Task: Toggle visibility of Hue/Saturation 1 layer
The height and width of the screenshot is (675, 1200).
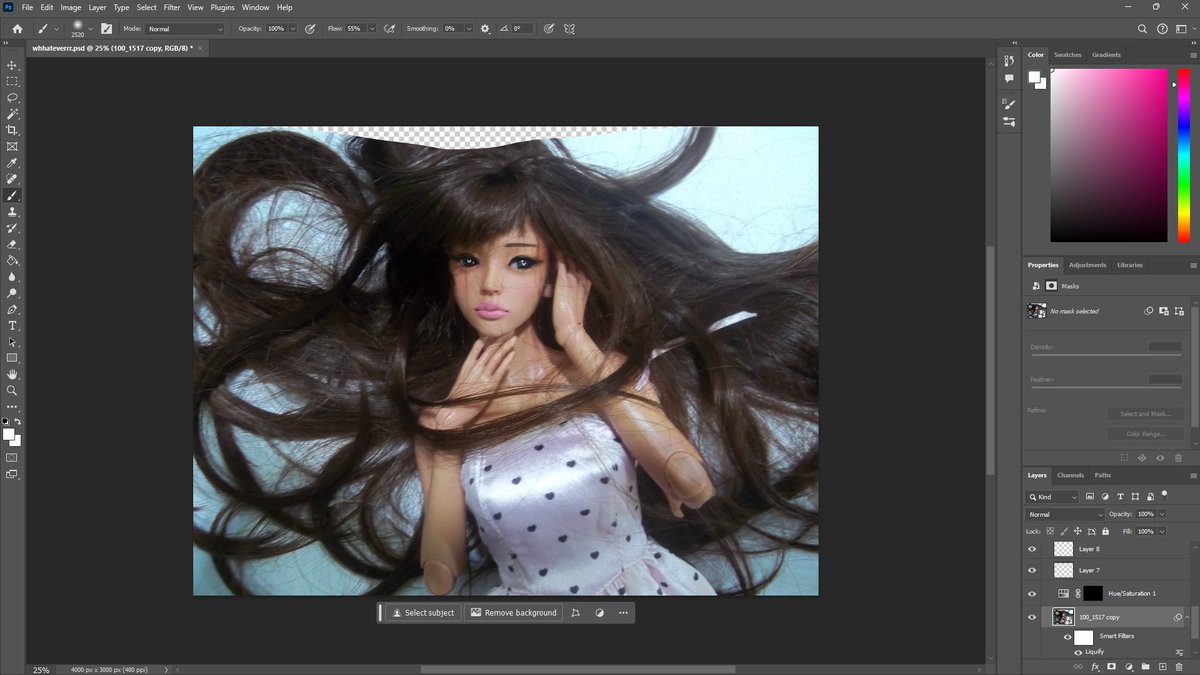Action: click(x=1032, y=593)
